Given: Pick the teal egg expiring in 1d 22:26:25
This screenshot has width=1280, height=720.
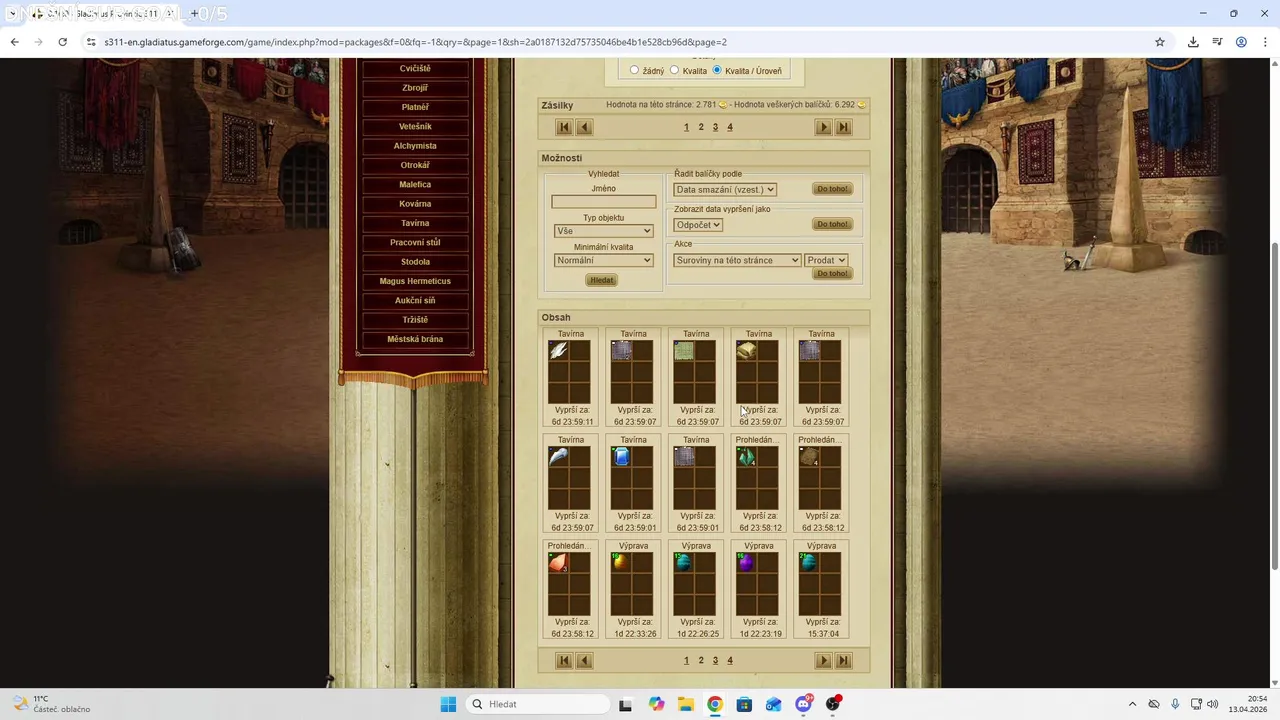Looking at the screenshot, I should 684,562.
